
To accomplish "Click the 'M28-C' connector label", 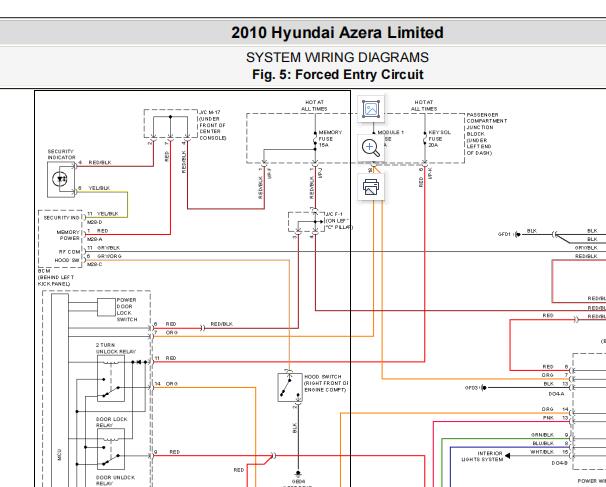I will click(x=95, y=264).
